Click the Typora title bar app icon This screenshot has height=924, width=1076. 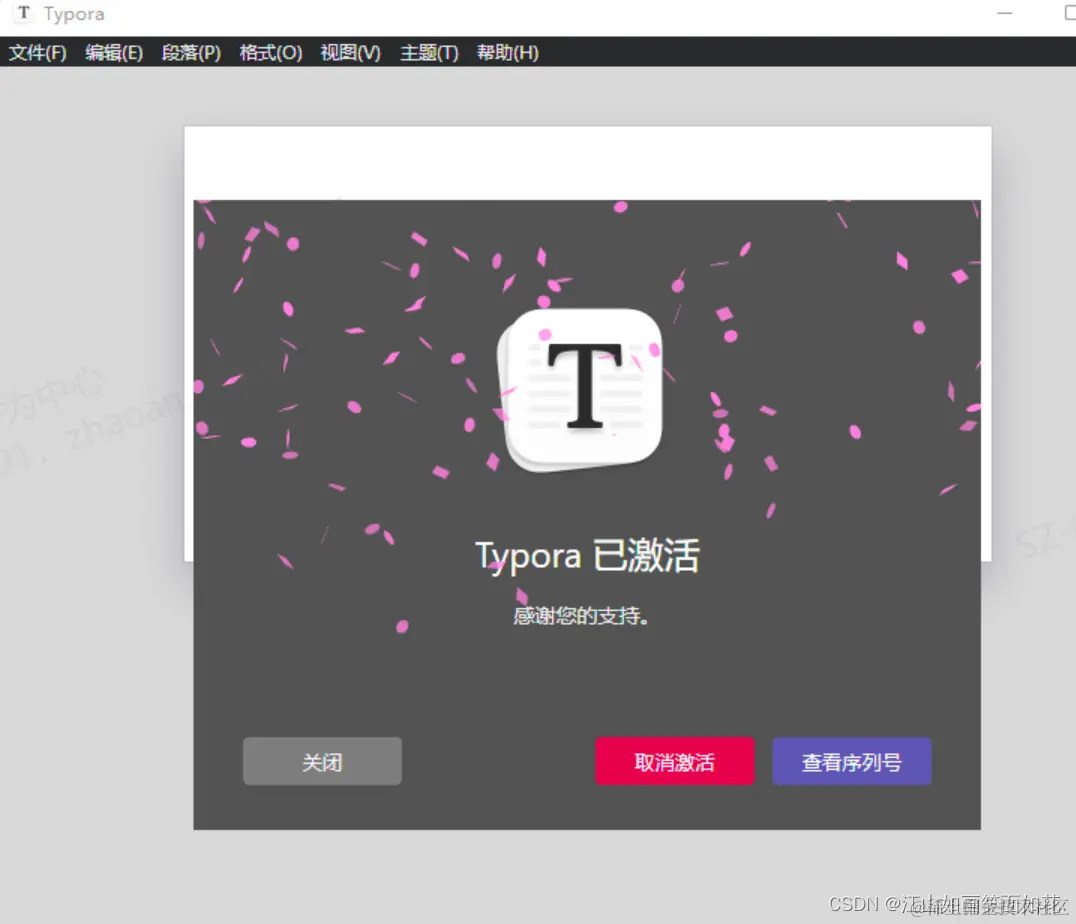coord(24,13)
